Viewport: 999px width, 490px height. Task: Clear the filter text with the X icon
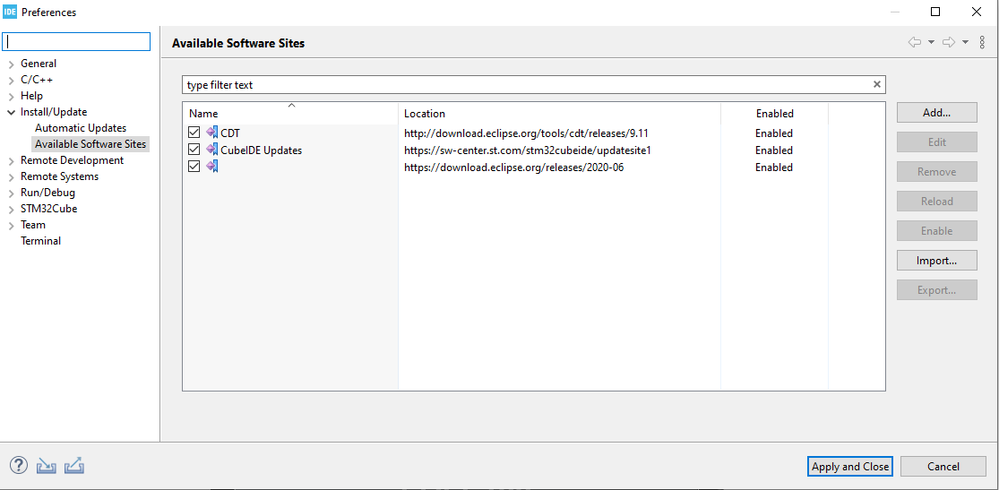pos(877,84)
